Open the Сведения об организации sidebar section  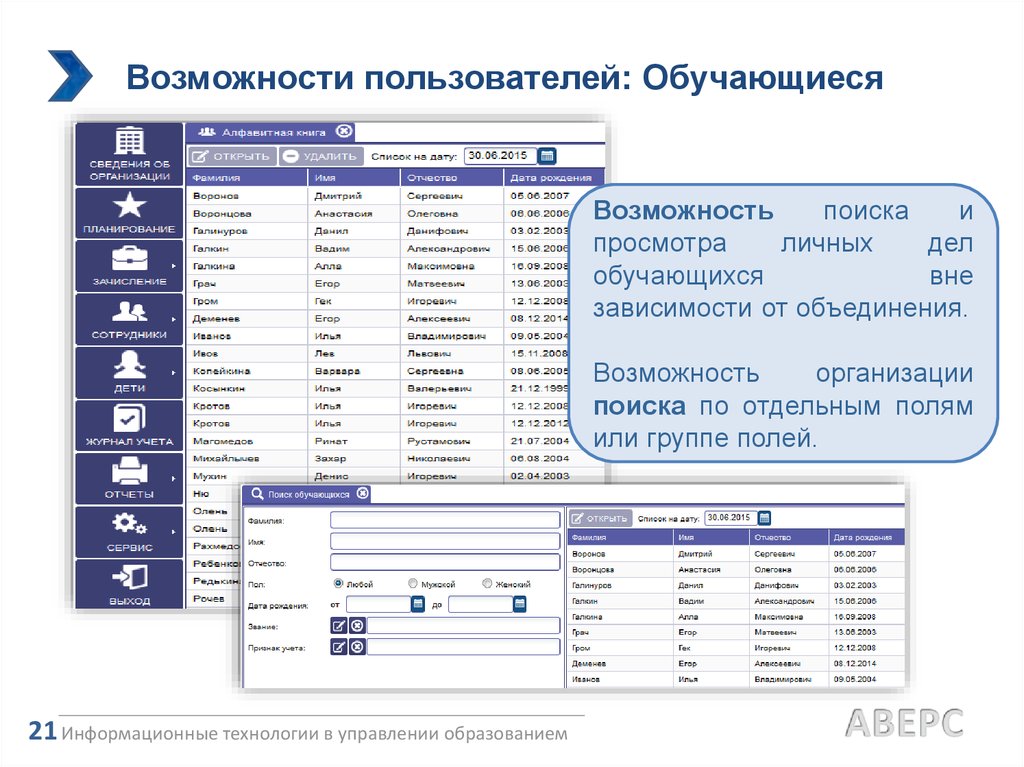coord(129,154)
